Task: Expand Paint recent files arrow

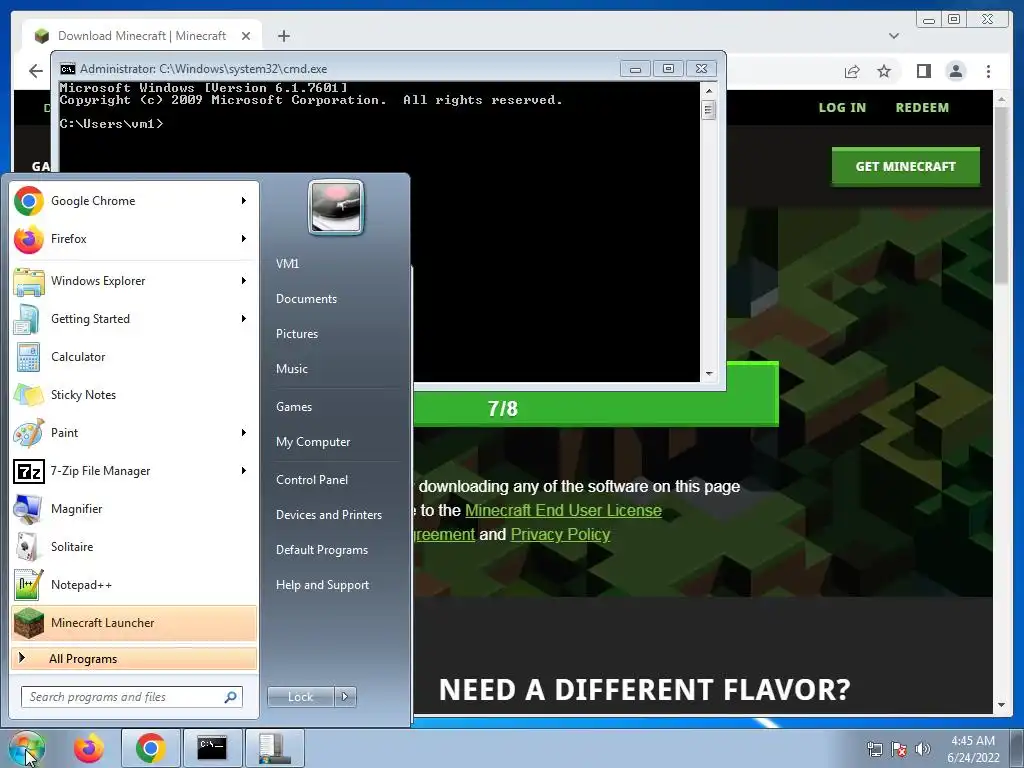Action: [x=244, y=432]
